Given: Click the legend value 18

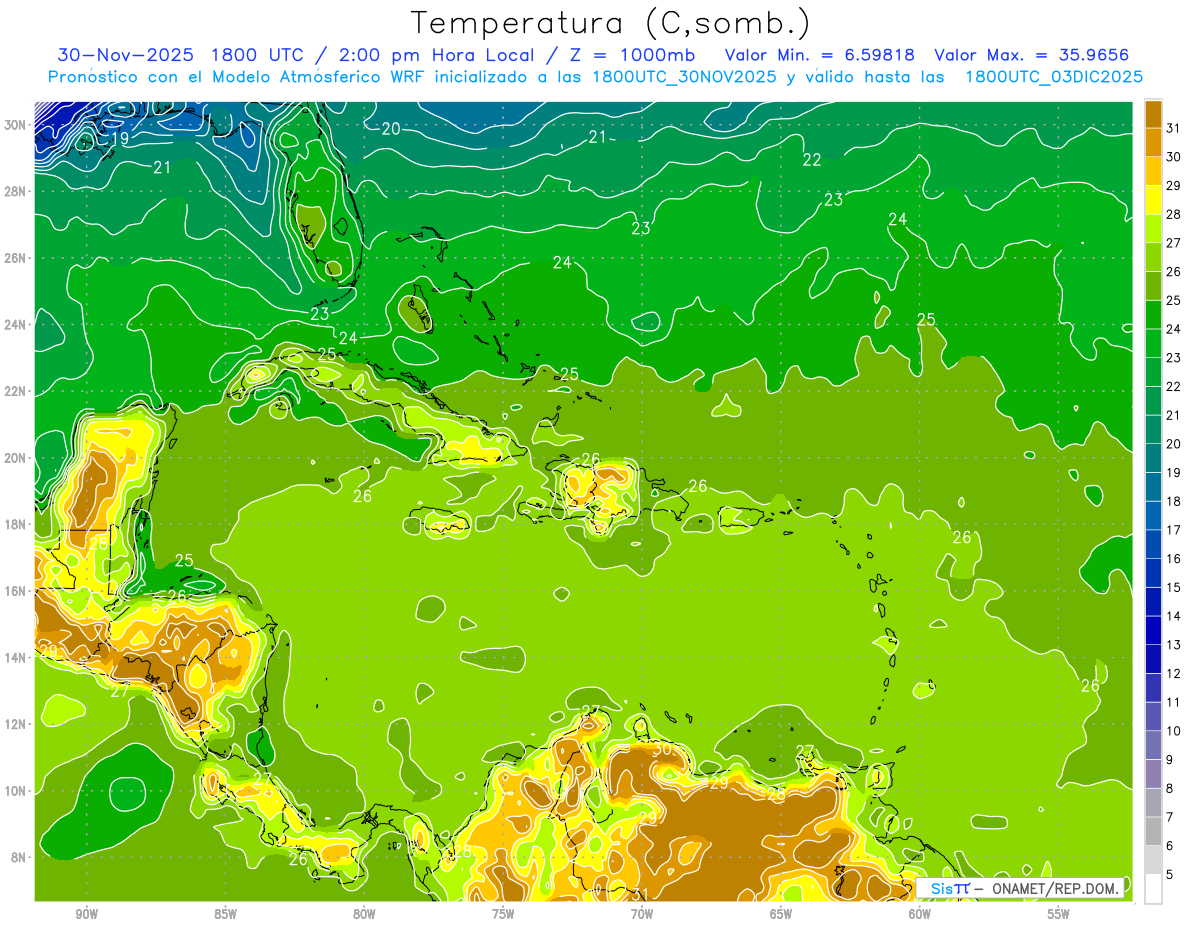Looking at the screenshot, I should pos(1173,501).
